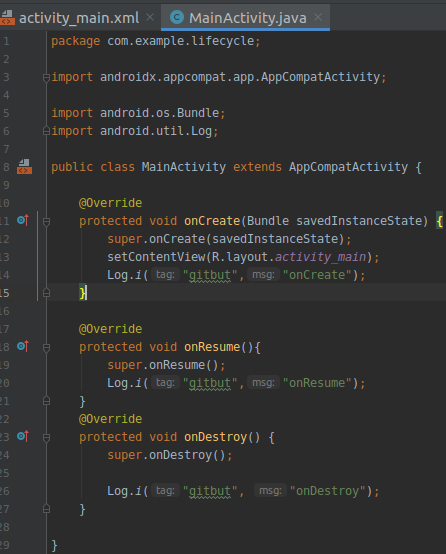Image resolution: width=446 pixels, height=554 pixels.
Task: Close the MainActivity.java tab
Action: pyautogui.click(x=318, y=17)
